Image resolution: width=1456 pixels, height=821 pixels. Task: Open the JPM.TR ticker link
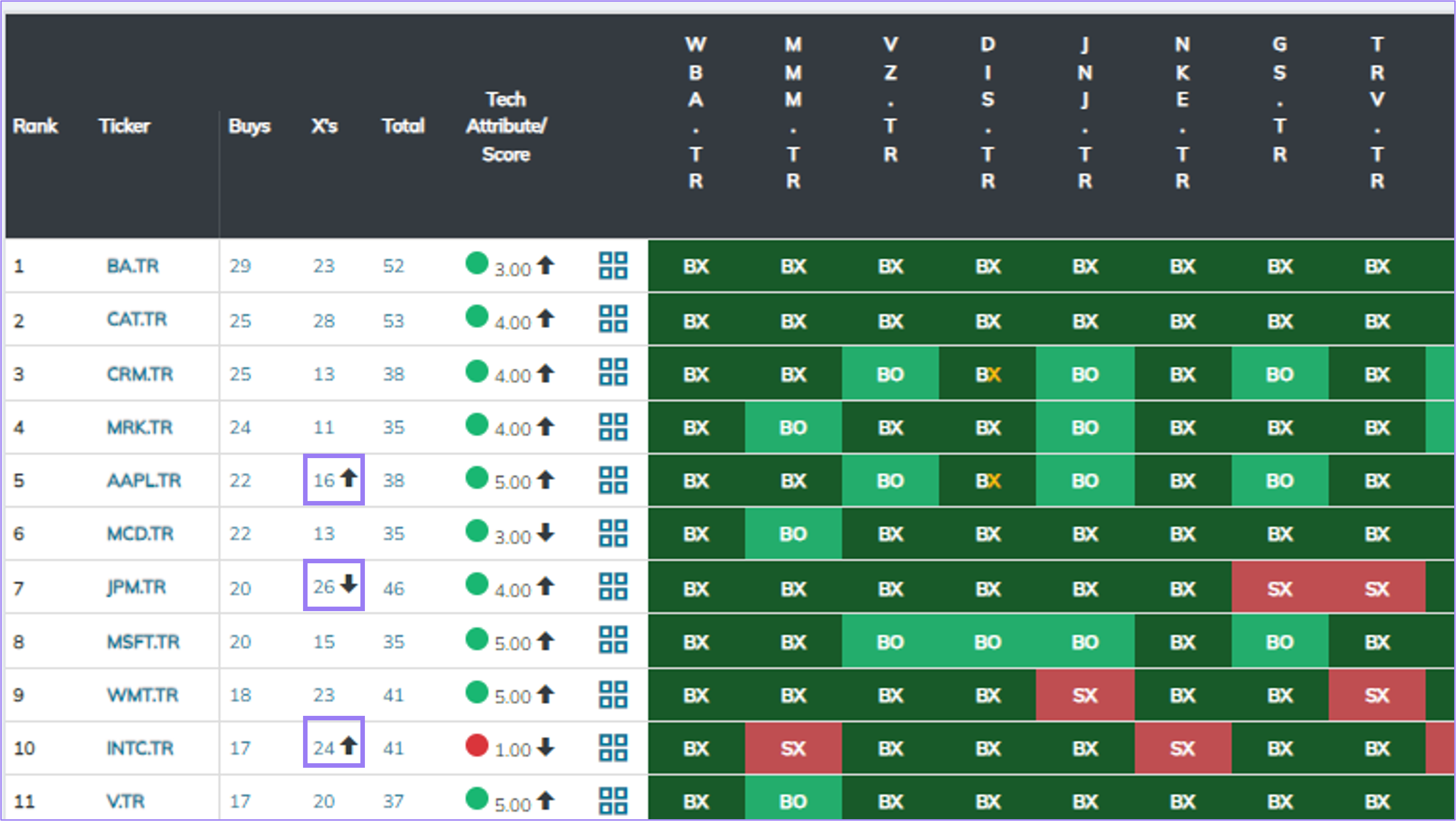137,587
